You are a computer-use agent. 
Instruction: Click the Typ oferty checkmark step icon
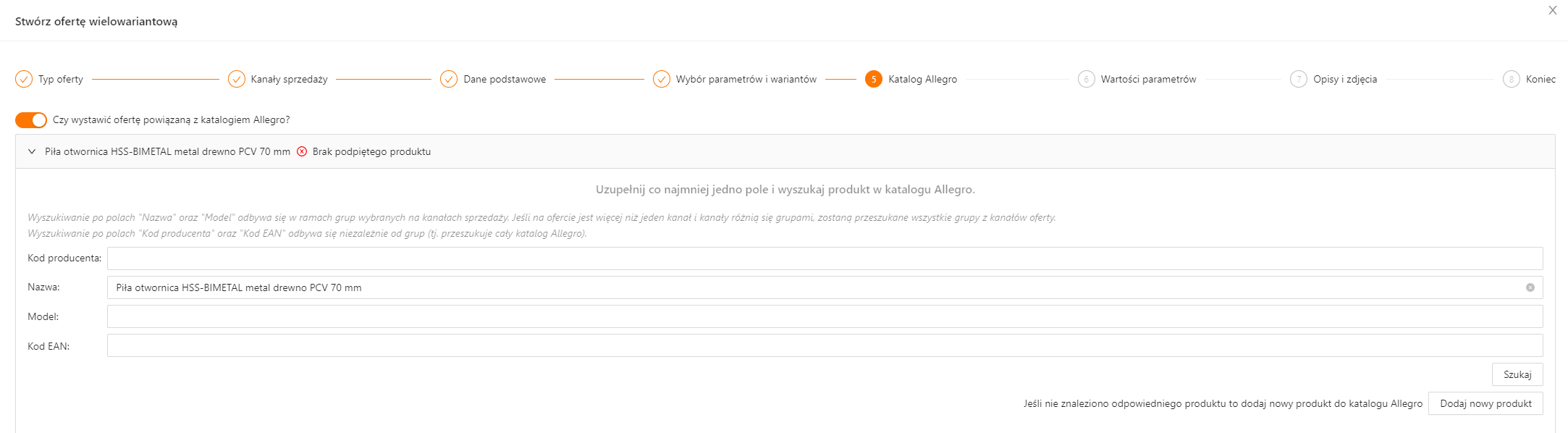24,79
